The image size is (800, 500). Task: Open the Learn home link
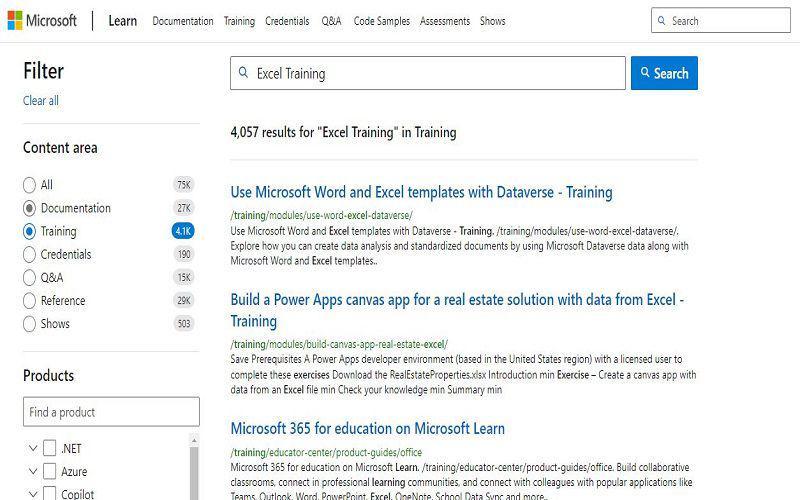pyautogui.click(x=122, y=21)
